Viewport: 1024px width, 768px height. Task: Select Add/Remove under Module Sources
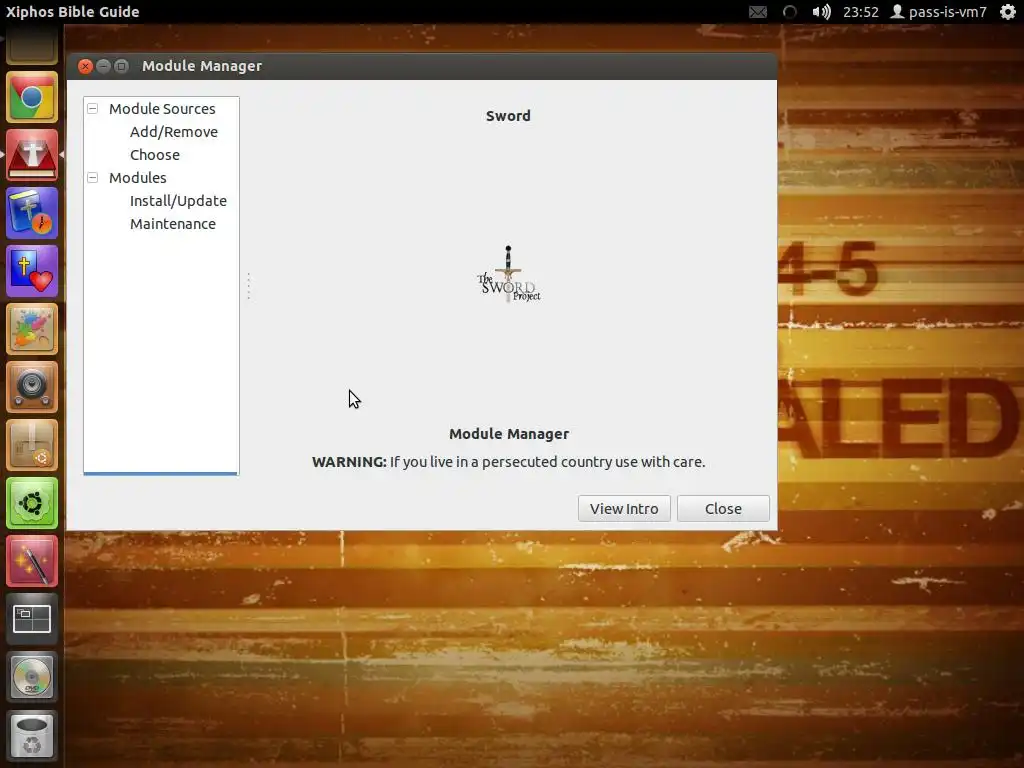(x=174, y=132)
